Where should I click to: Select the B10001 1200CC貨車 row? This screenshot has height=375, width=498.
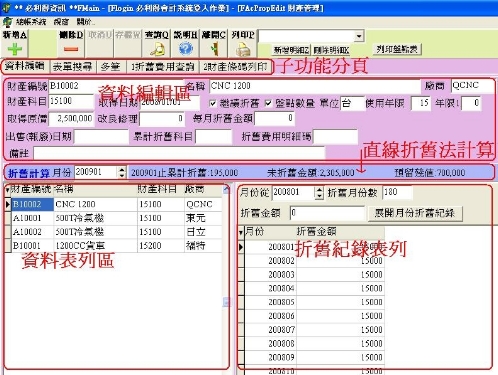(x=113, y=246)
